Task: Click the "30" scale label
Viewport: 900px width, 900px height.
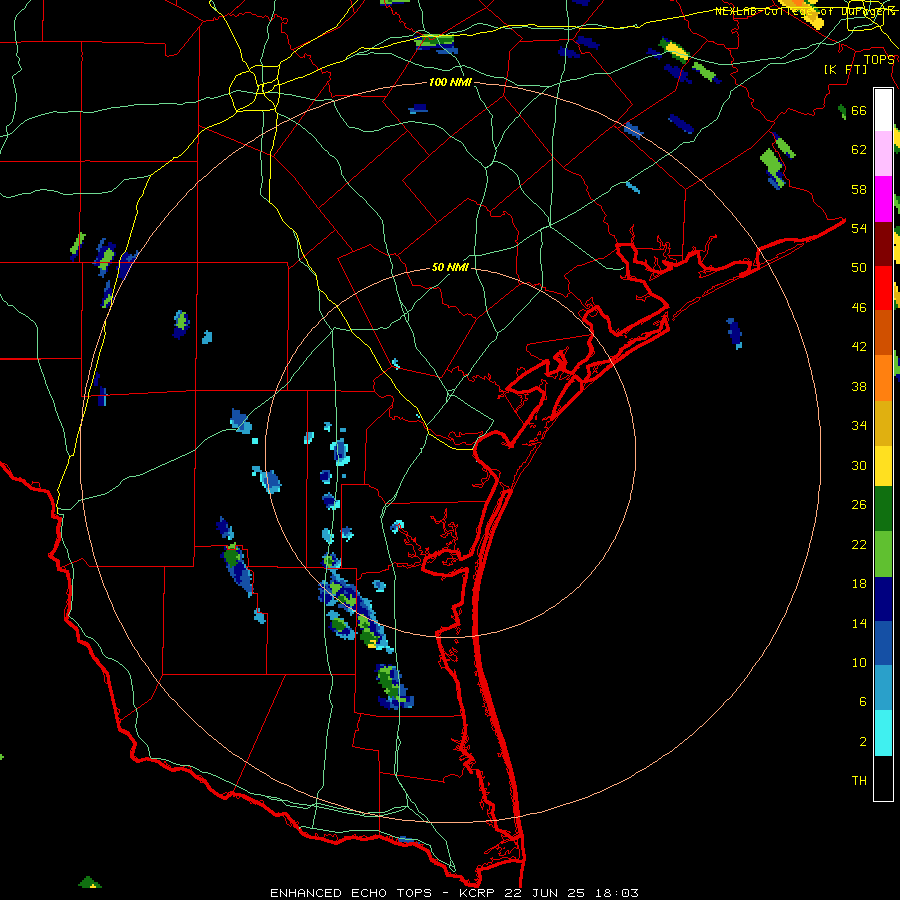Action: pyautogui.click(x=859, y=465)
